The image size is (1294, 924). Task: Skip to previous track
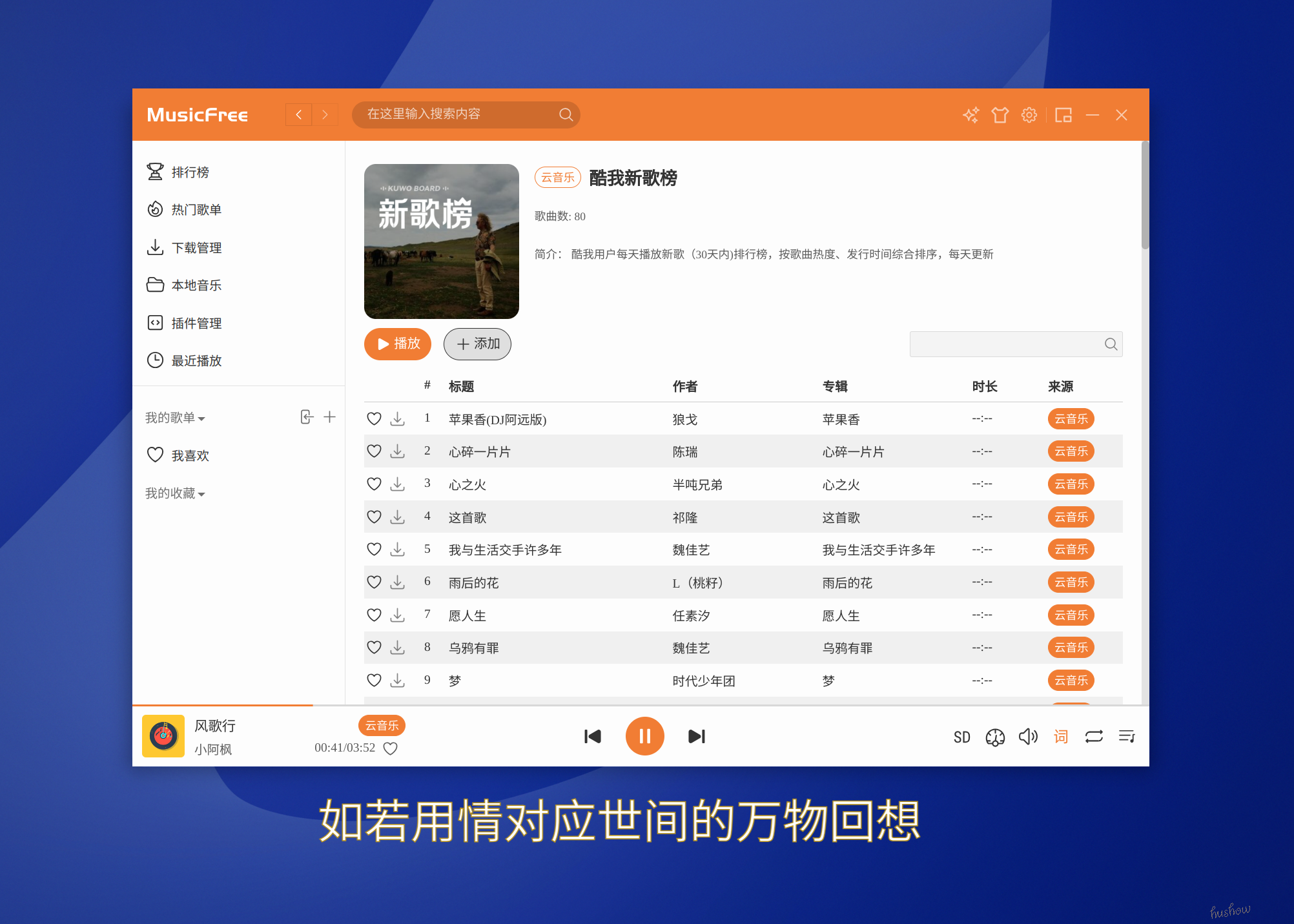592,736
